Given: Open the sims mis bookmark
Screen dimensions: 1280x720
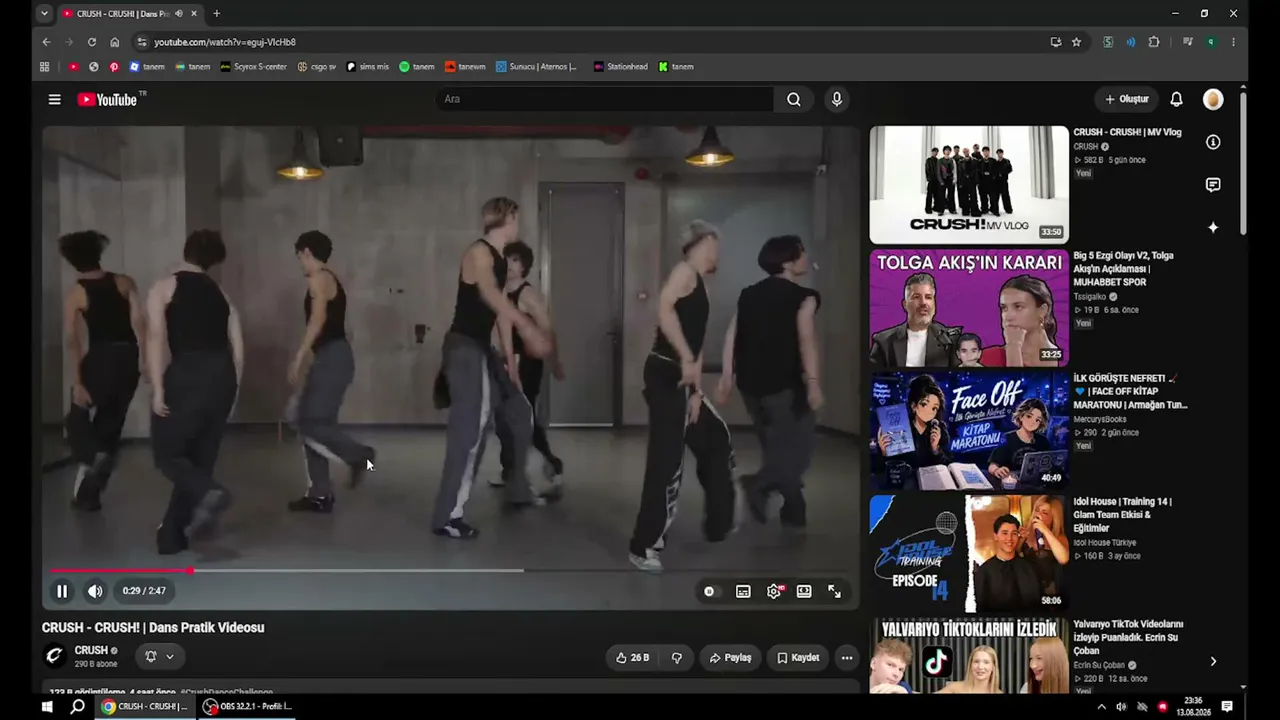Looking at the screenshot, I should (368, 67).
